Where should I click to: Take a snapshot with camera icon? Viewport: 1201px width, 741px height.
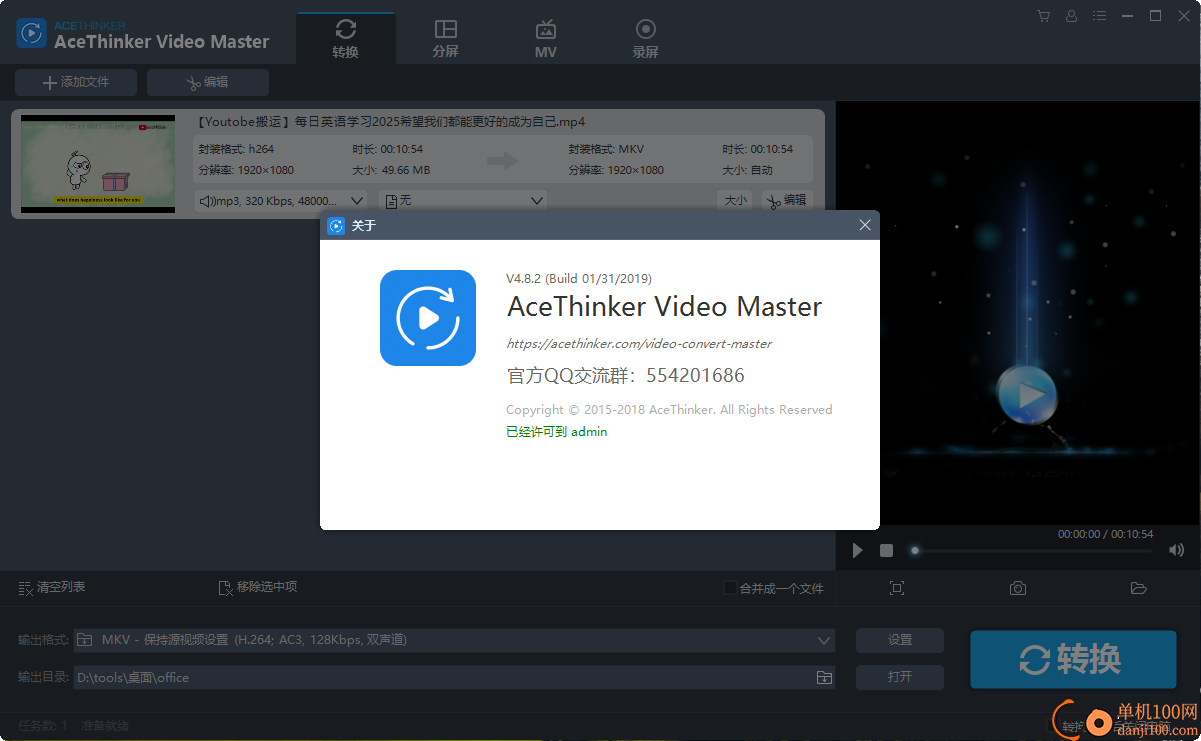click(1018, 588)
